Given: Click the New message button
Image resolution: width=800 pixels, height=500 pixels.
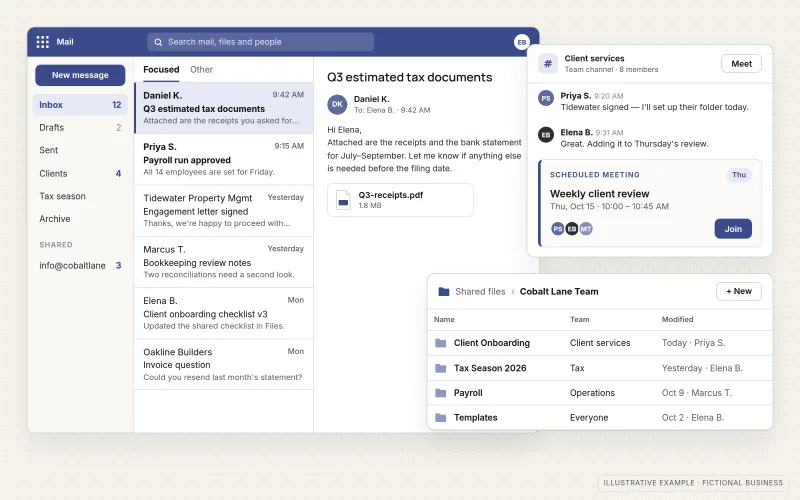Looking at the screenshot, I should pos(80,75).
